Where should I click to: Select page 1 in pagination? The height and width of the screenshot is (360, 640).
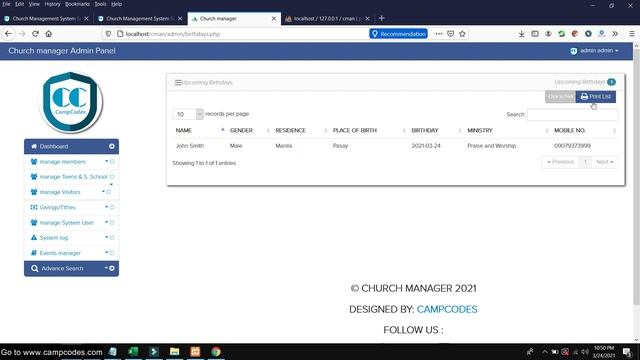[x=585, y=162]
